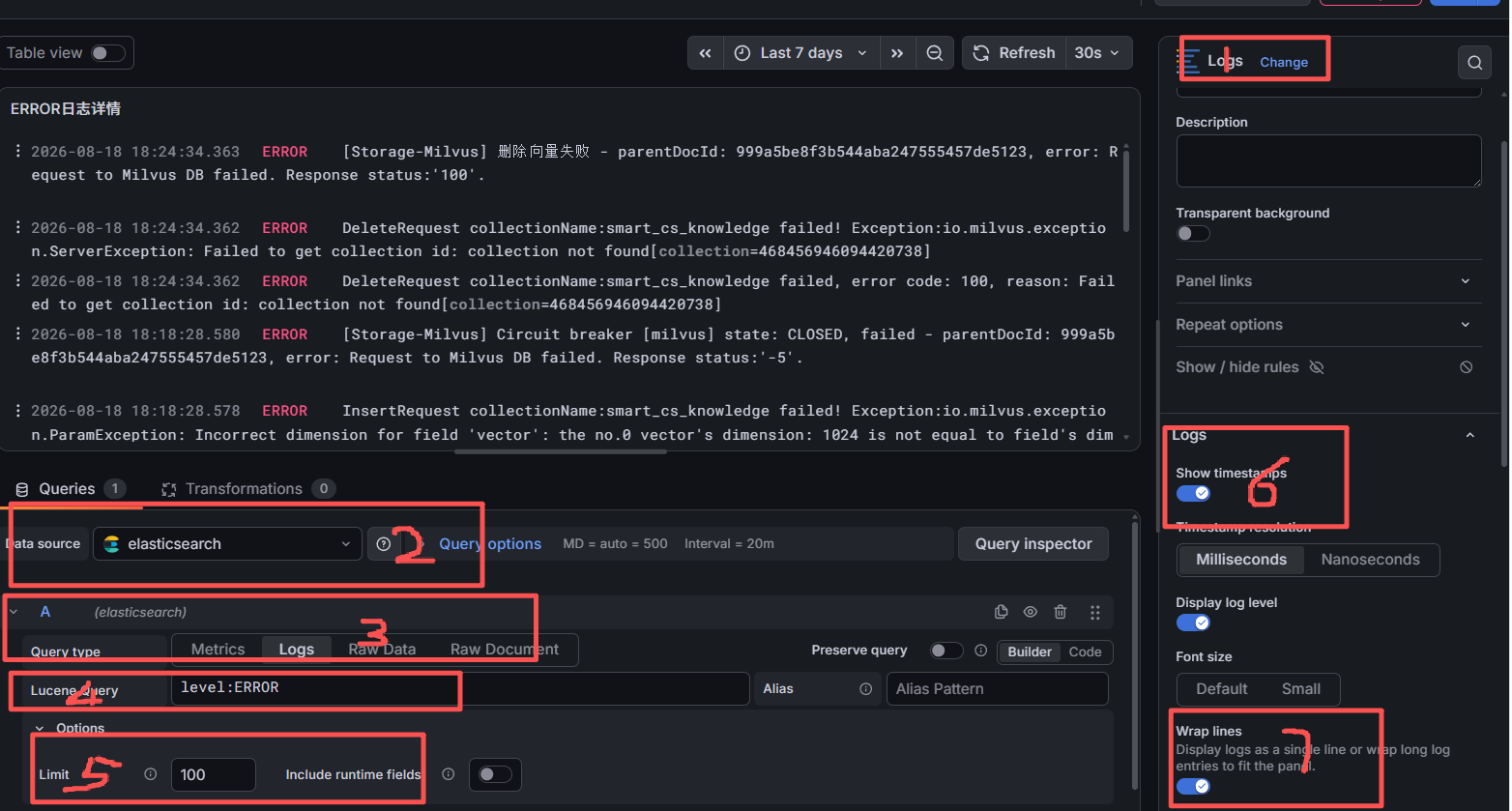
Task: Toggle Wrap lines switch
Action: (x=1193, y=786)
